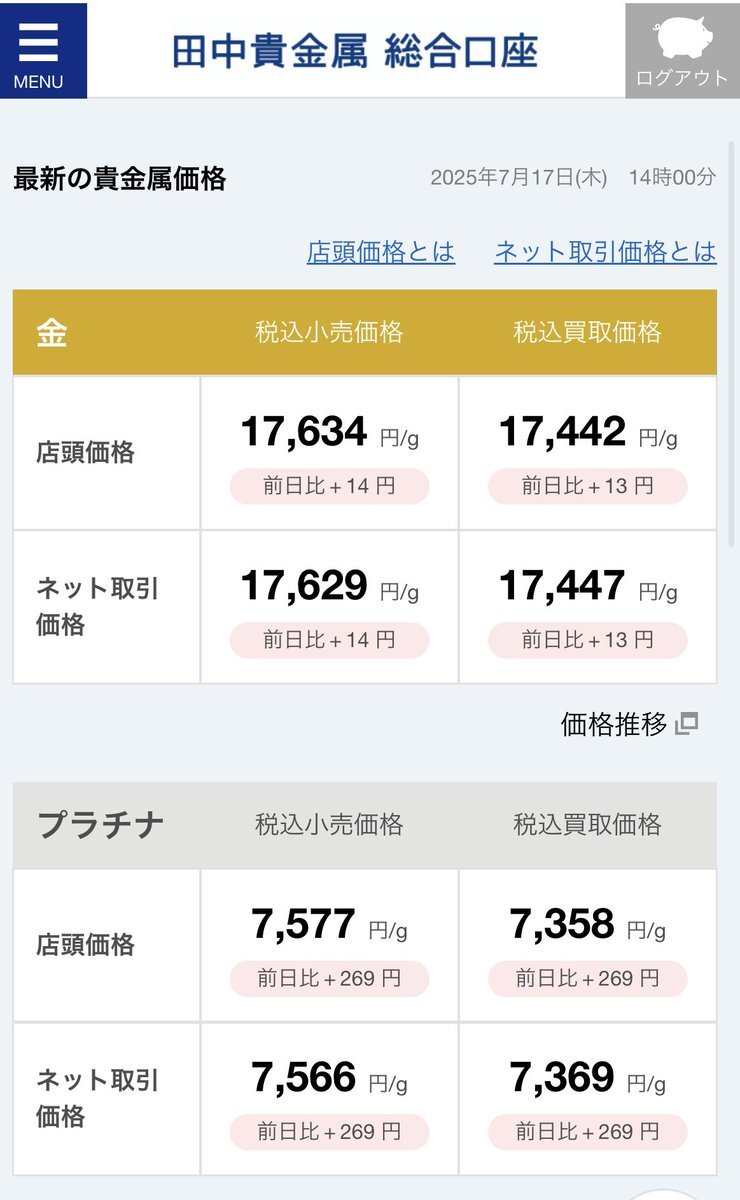Viewport: 740px width, 1200px height.
Task: Click the 最新の貴金属価格 heading
Action: [120, 179]
